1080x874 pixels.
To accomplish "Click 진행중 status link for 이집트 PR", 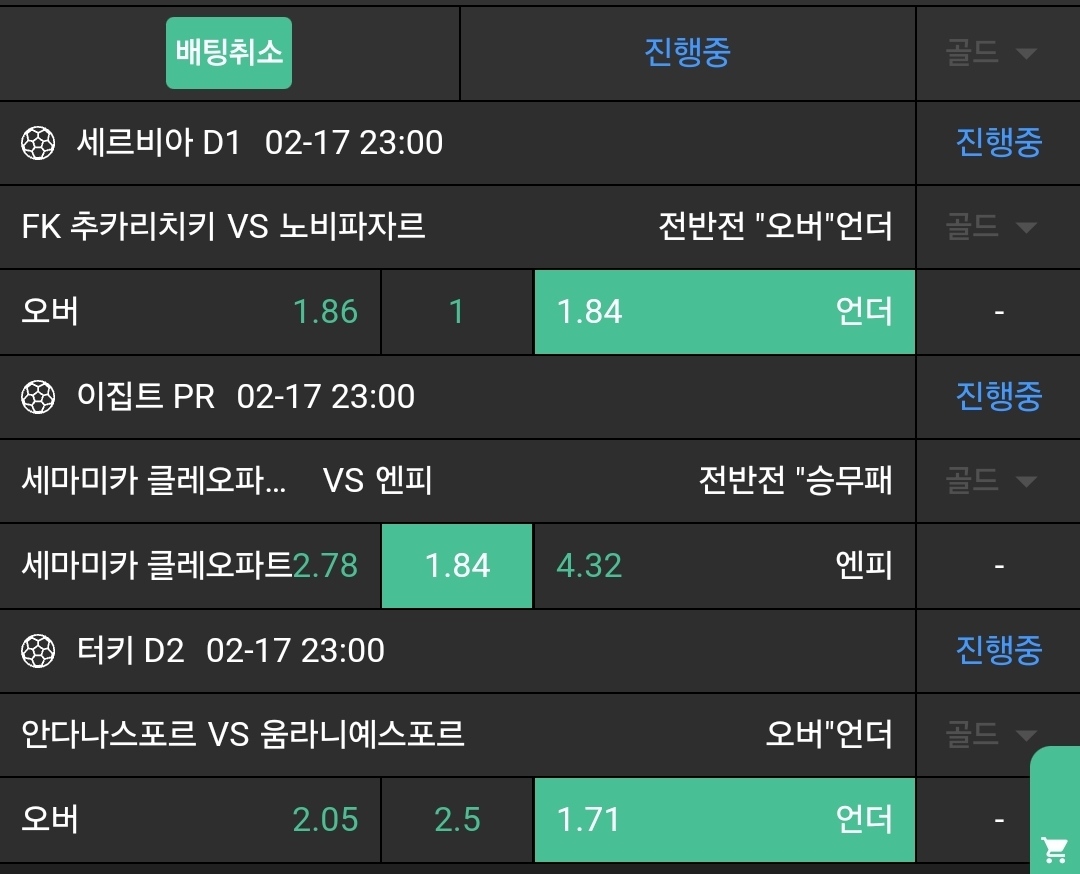I will pyautogui.click(x=998, y=397).
